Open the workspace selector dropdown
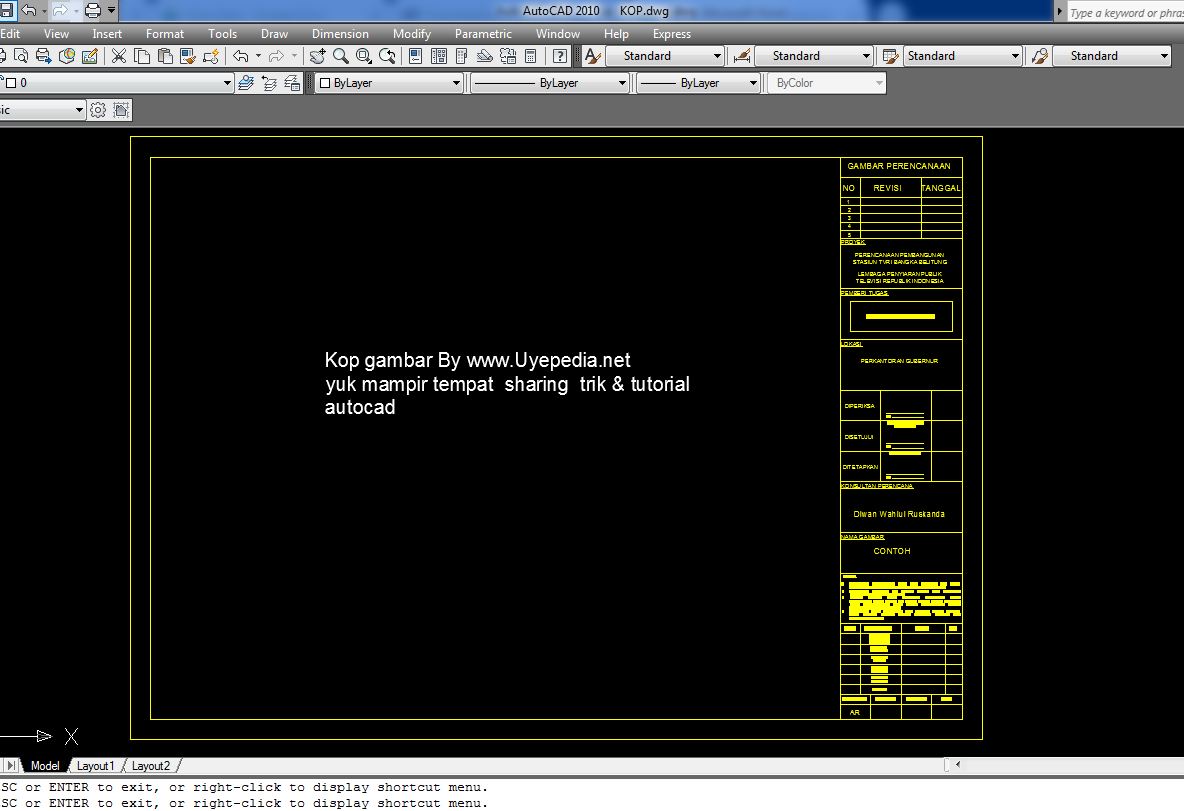Viewport: 1184px width, 811px height. (42, 110)
